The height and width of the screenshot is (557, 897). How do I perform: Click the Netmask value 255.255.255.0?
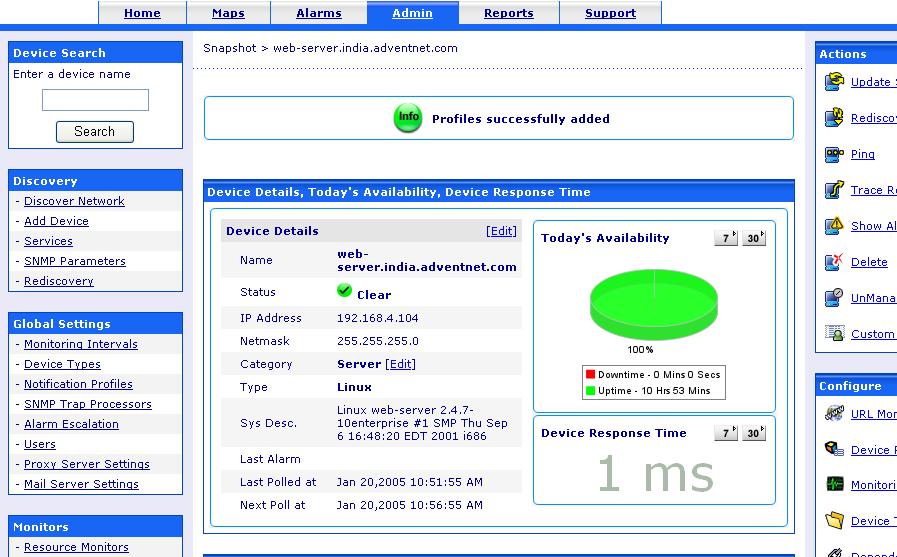[378, 341]
